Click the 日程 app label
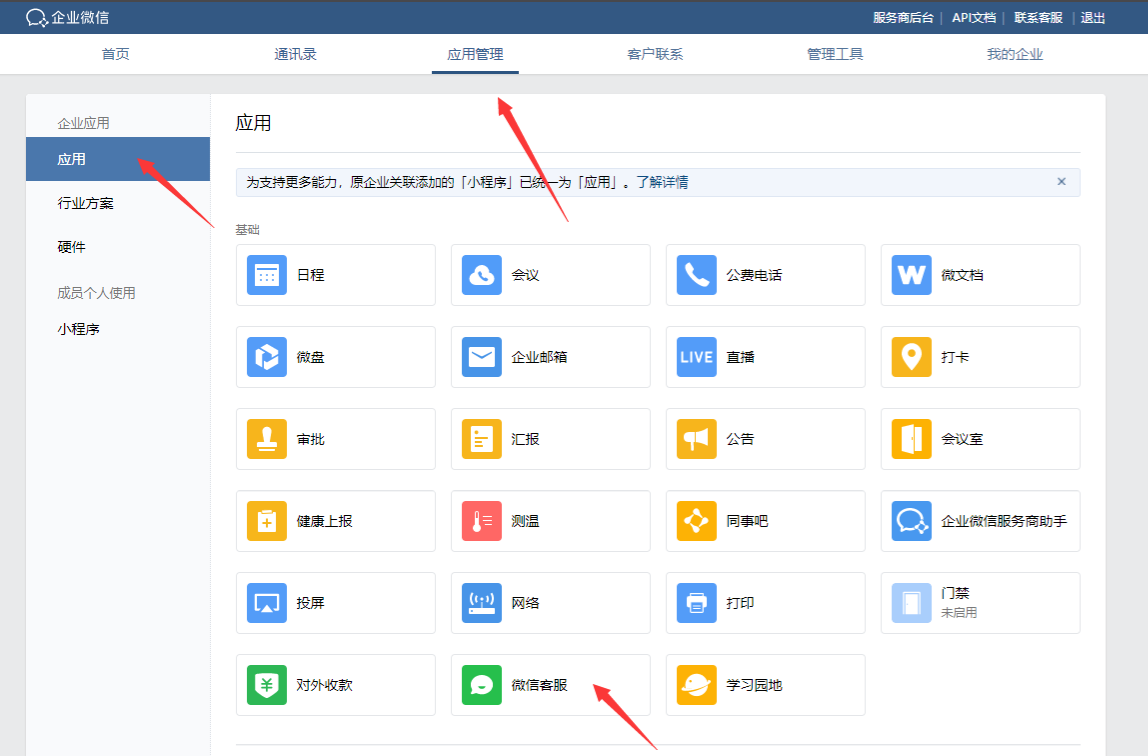Screen dimensions: 1148x756 (310, 275)
